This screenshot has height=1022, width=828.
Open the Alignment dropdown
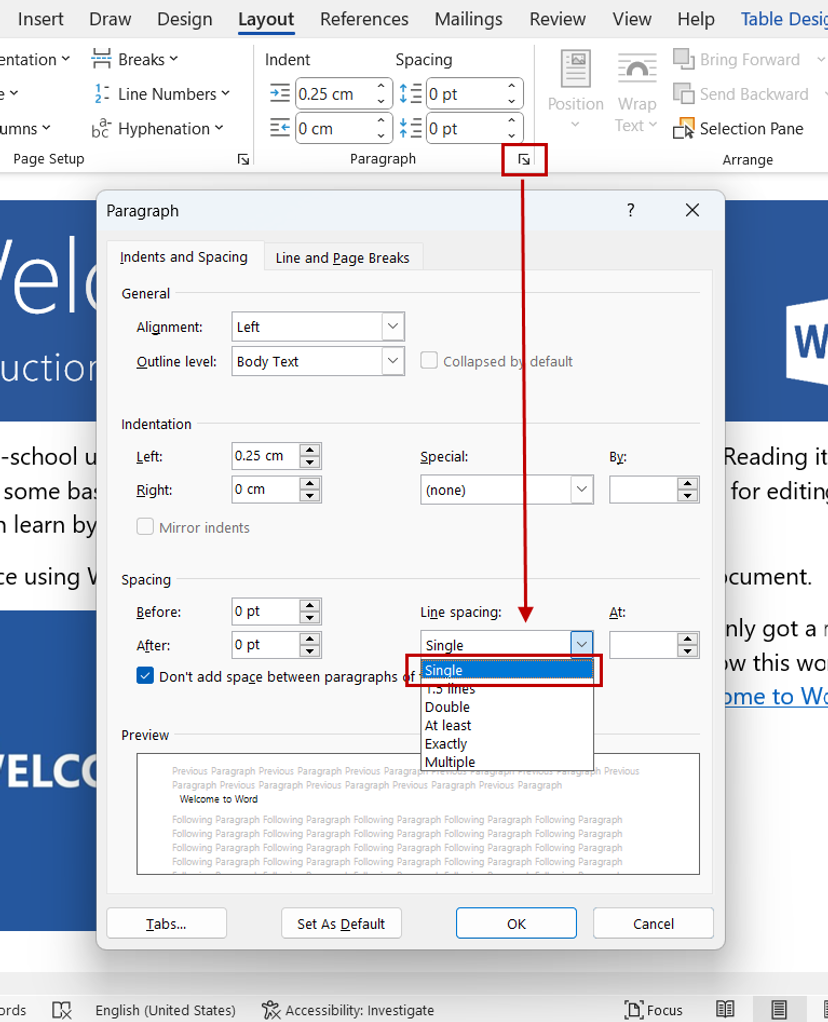390,326
